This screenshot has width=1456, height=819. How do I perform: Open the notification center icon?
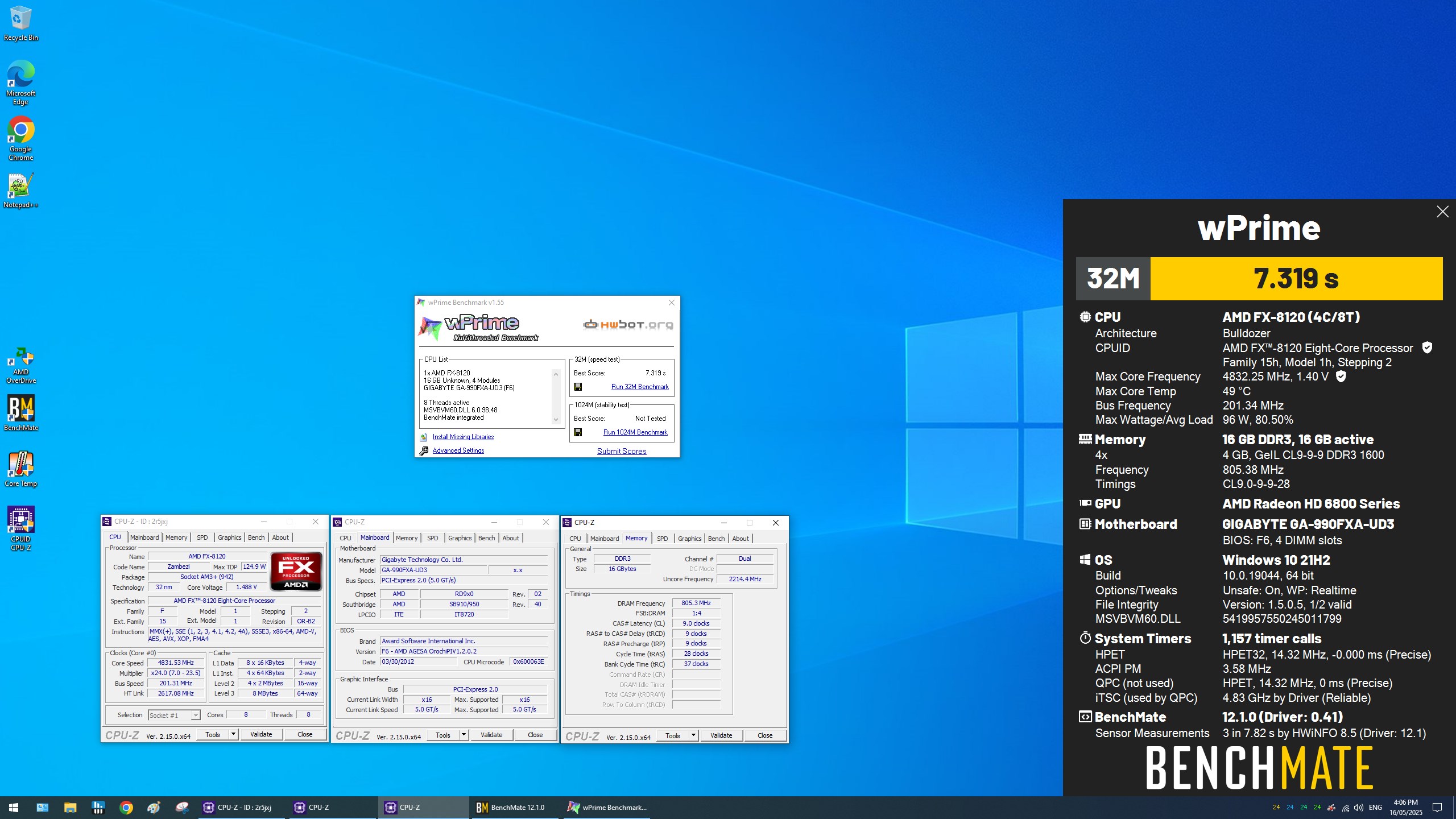pyautogui.click(x=1437, y=808)
